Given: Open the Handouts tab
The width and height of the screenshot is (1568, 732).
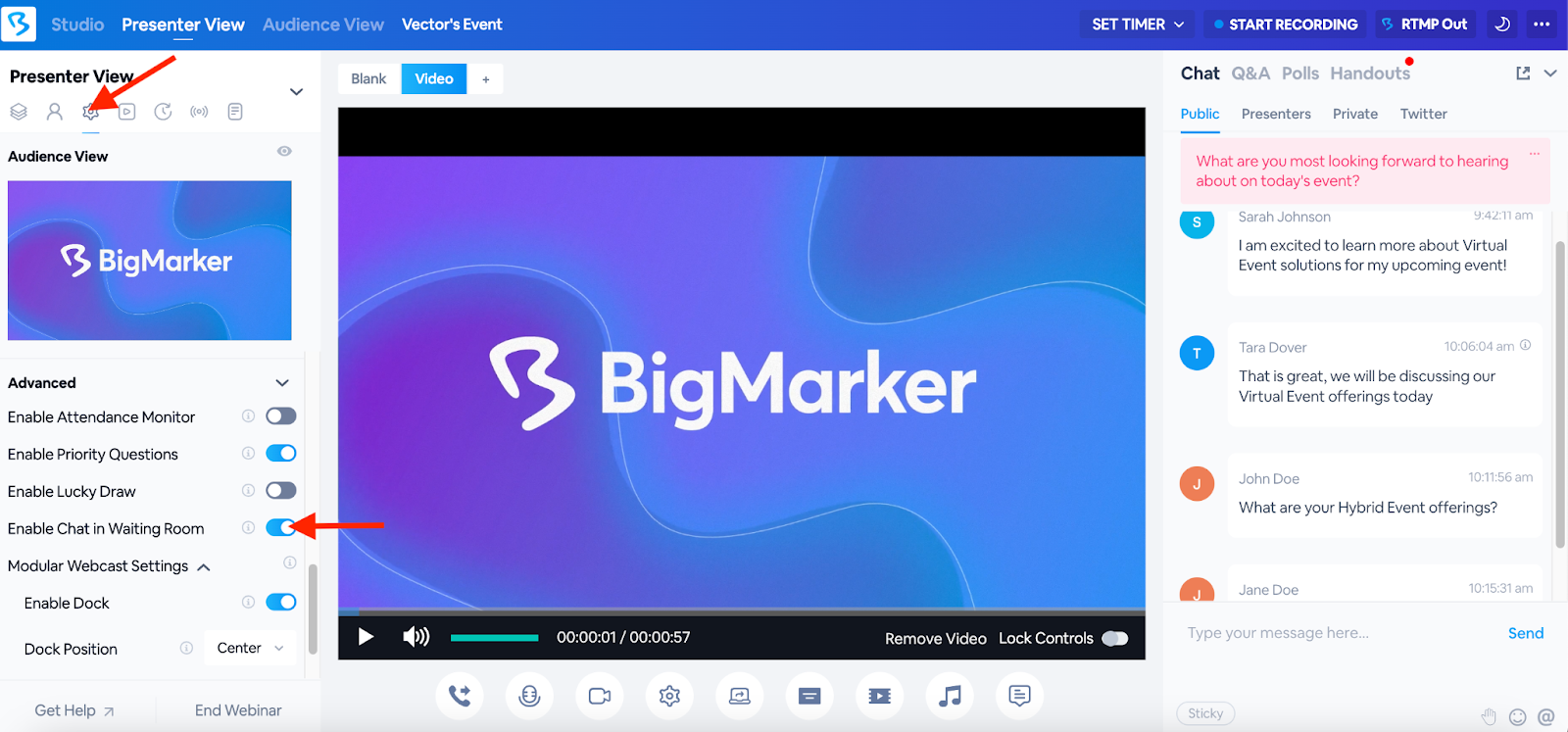Looking at the screenshot, I should coord(1370,73).
